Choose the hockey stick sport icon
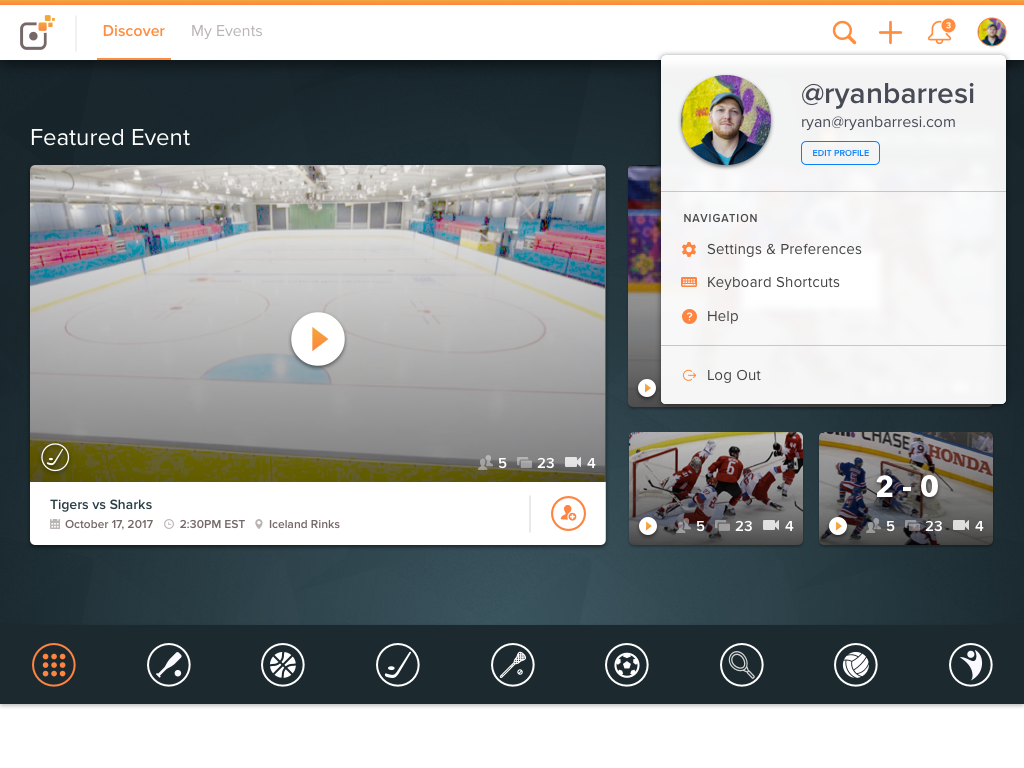This screenshot has width=1024, height=768. point(398,664)
